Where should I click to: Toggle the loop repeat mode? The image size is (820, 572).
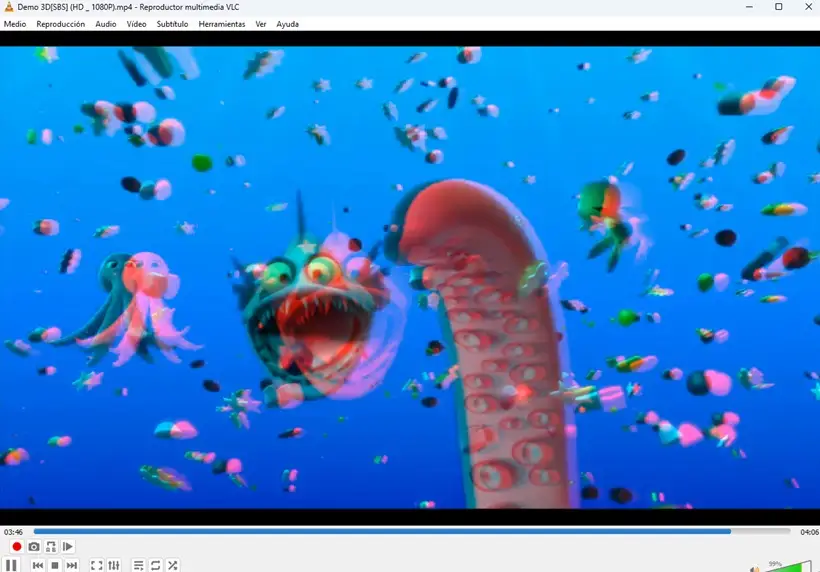tap(155, 565)
